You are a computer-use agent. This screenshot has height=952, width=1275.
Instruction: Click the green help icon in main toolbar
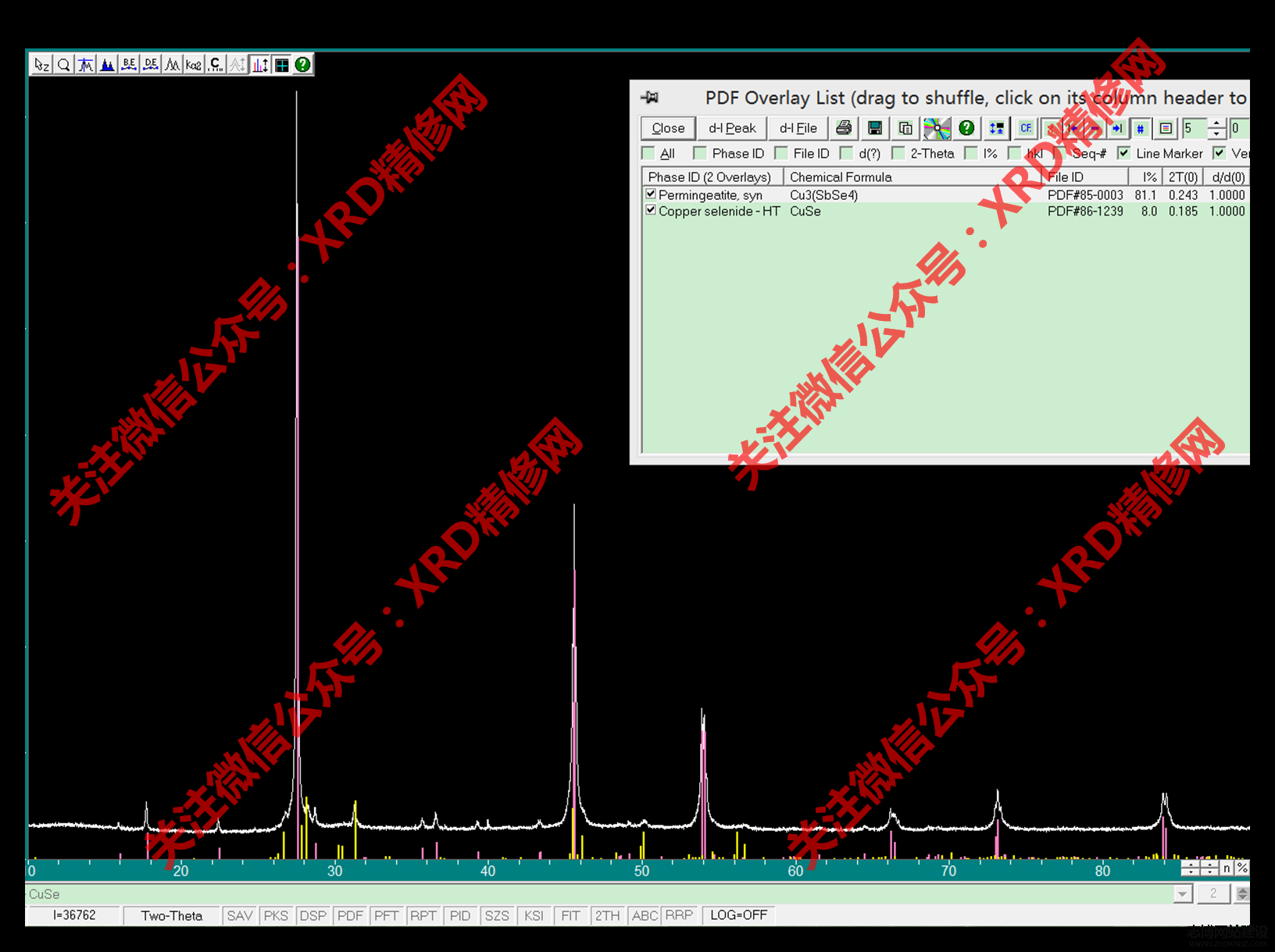(302, 65)
